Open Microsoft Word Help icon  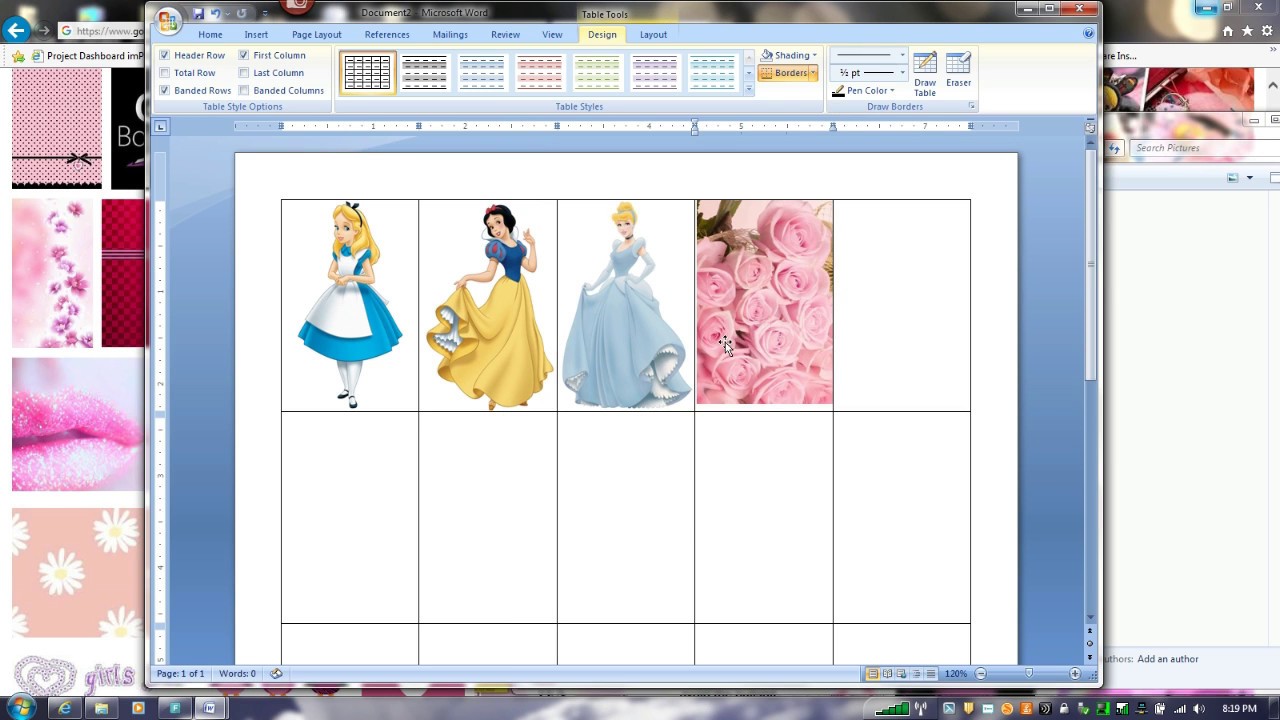(1089, 34)
